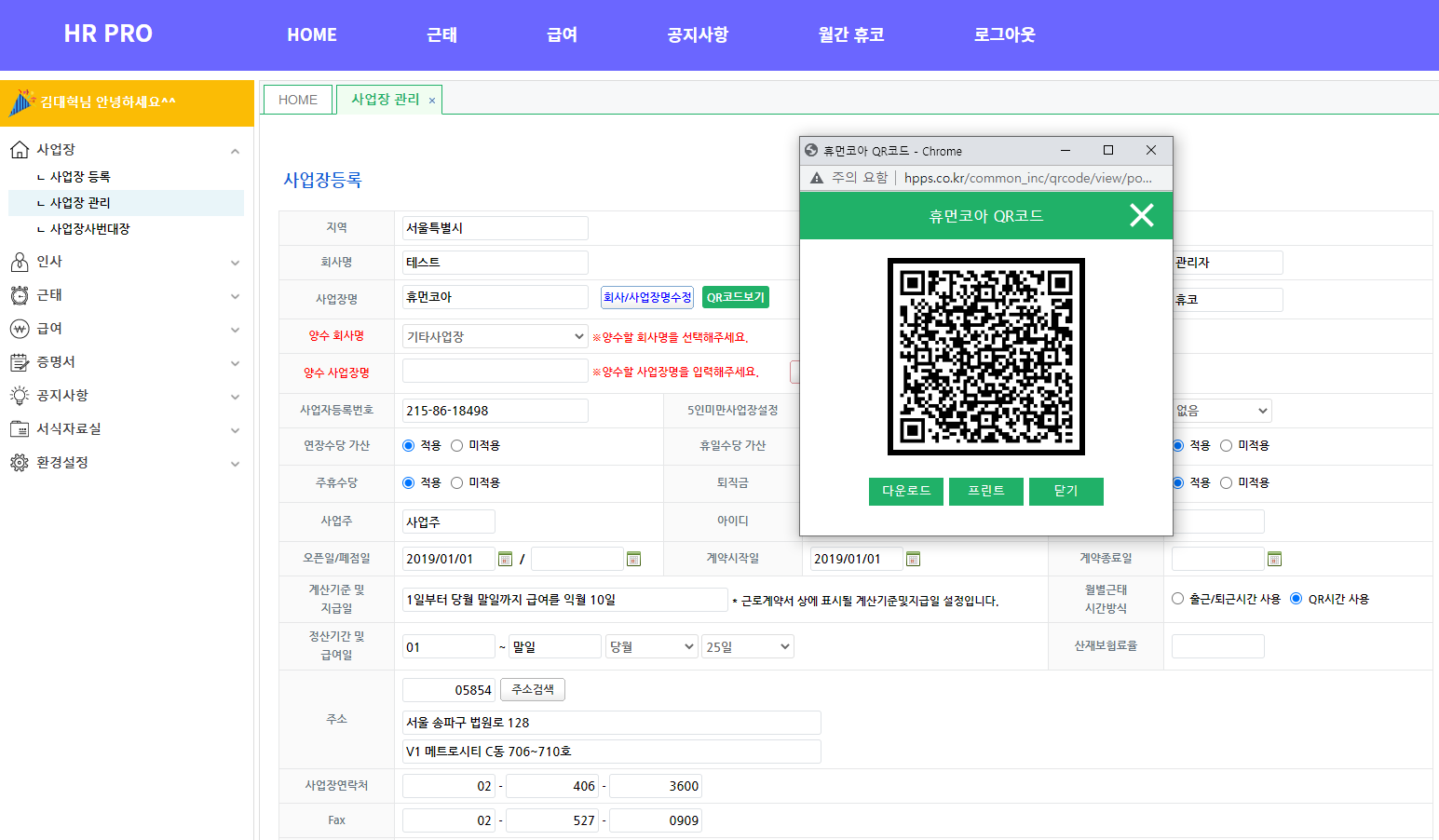
Task: Select QR시간 사용 option
Action: [1296, 599]
